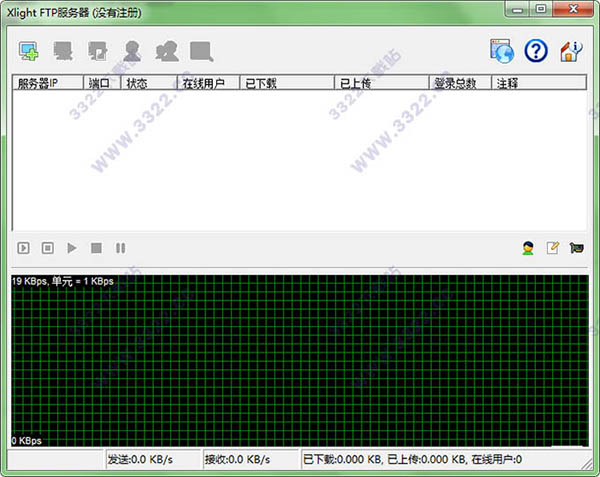Close the Xlight FTP window

click(x=573, y=9)
